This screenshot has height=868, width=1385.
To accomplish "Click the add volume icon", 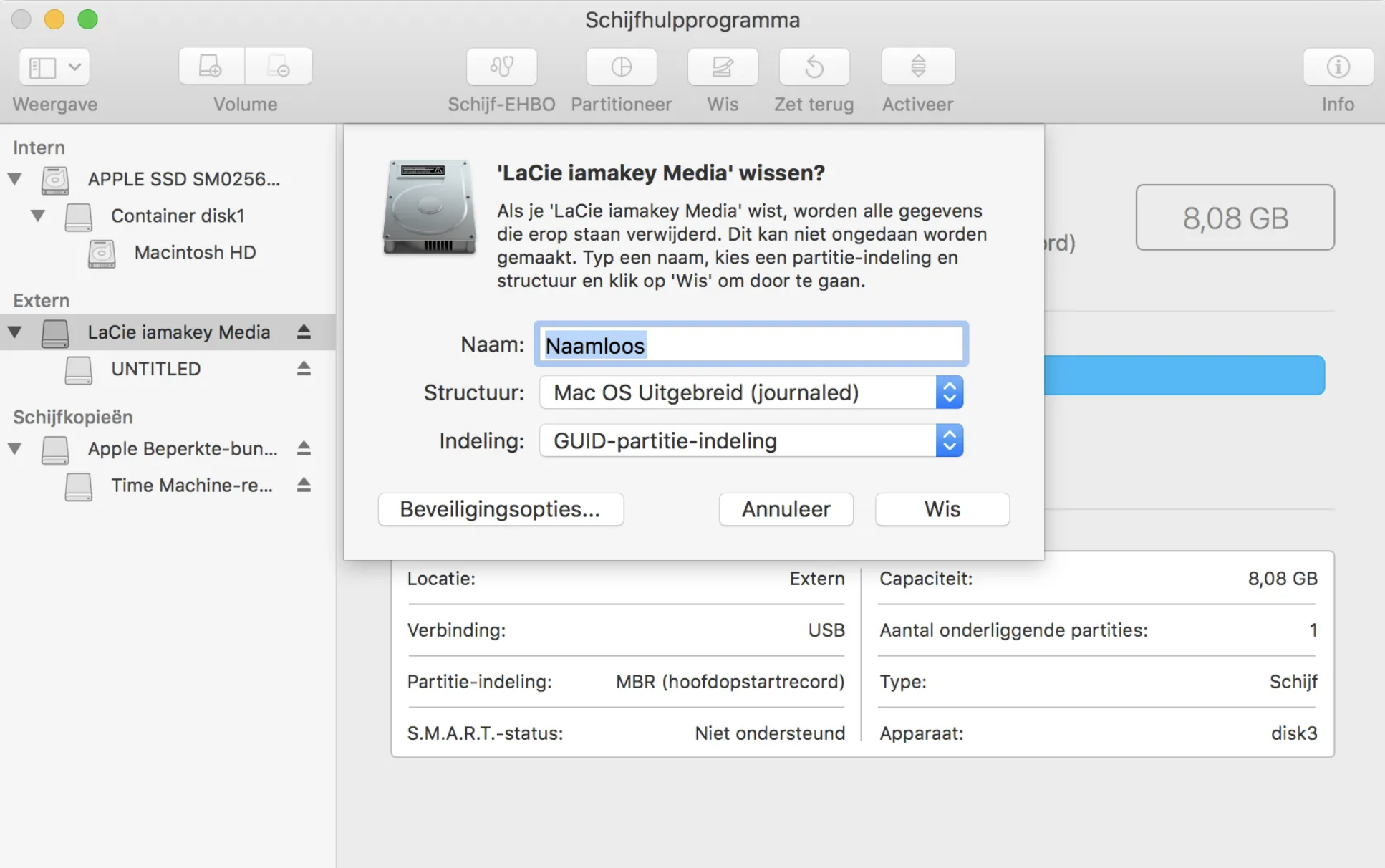I will pyautogui.click(x=211, y=67).
